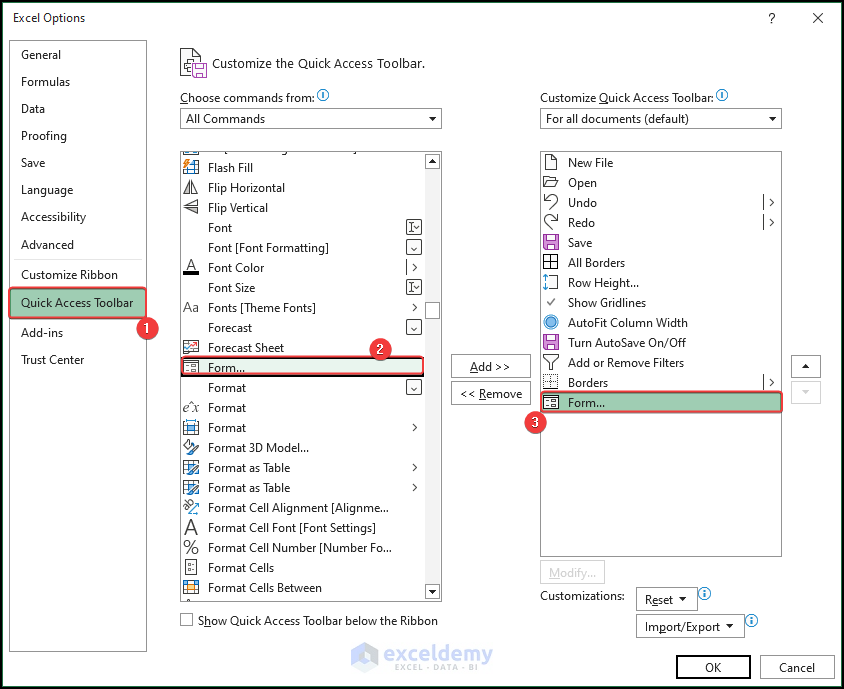Select the Save toolbar icon

click(551, 242)
